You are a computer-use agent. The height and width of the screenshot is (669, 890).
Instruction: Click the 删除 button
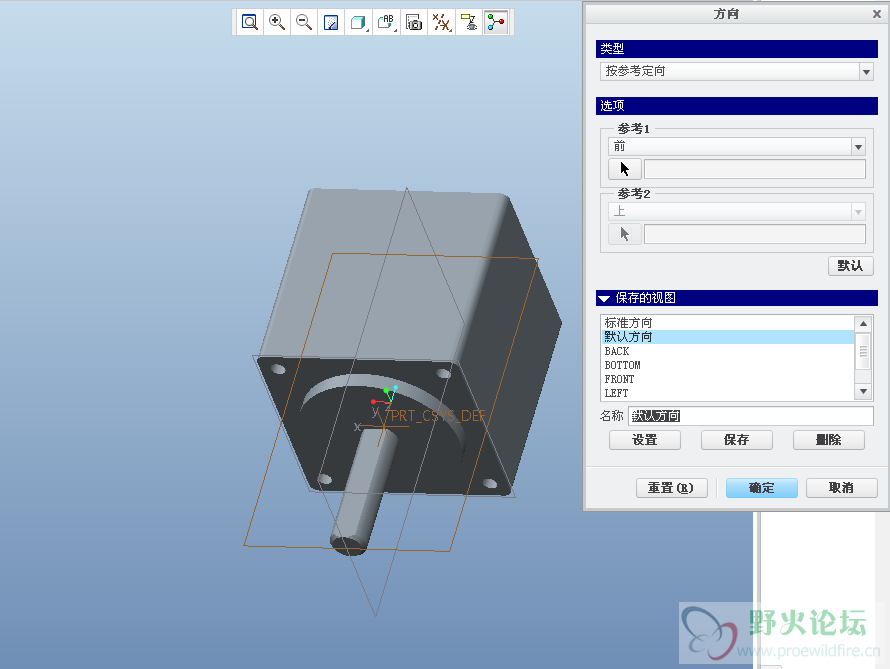click(829, 440)
